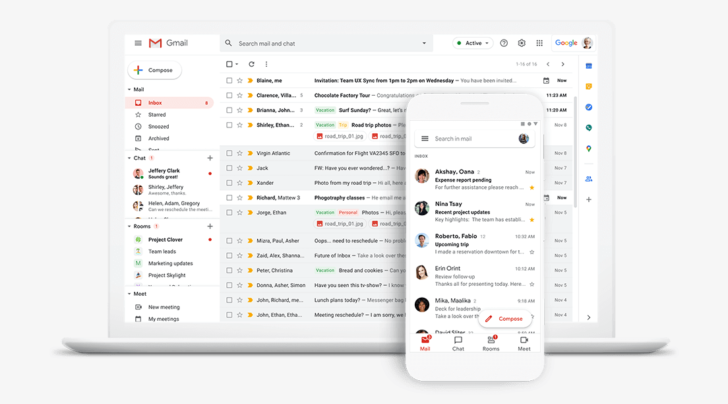Image resolution: width=728 pixels, height=404 pixels.
Task: Collapse the Rooms section
Action: click(x=129, y=226)
